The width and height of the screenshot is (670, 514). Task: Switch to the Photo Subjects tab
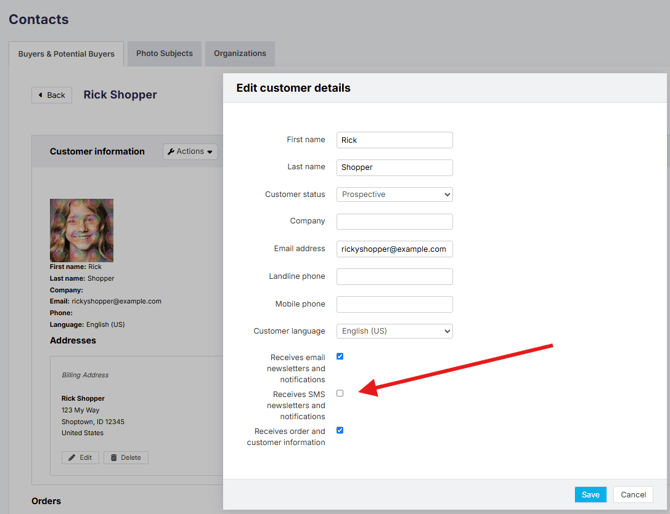point(165,53)
